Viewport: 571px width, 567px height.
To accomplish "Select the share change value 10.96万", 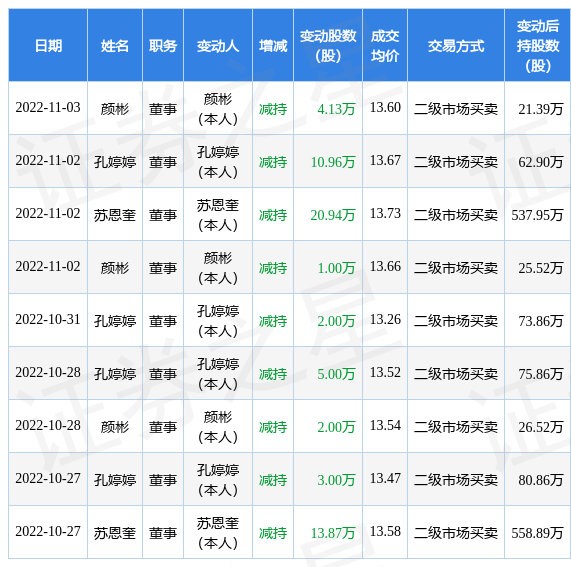I will pyautogui.click(x=333, y=162).
